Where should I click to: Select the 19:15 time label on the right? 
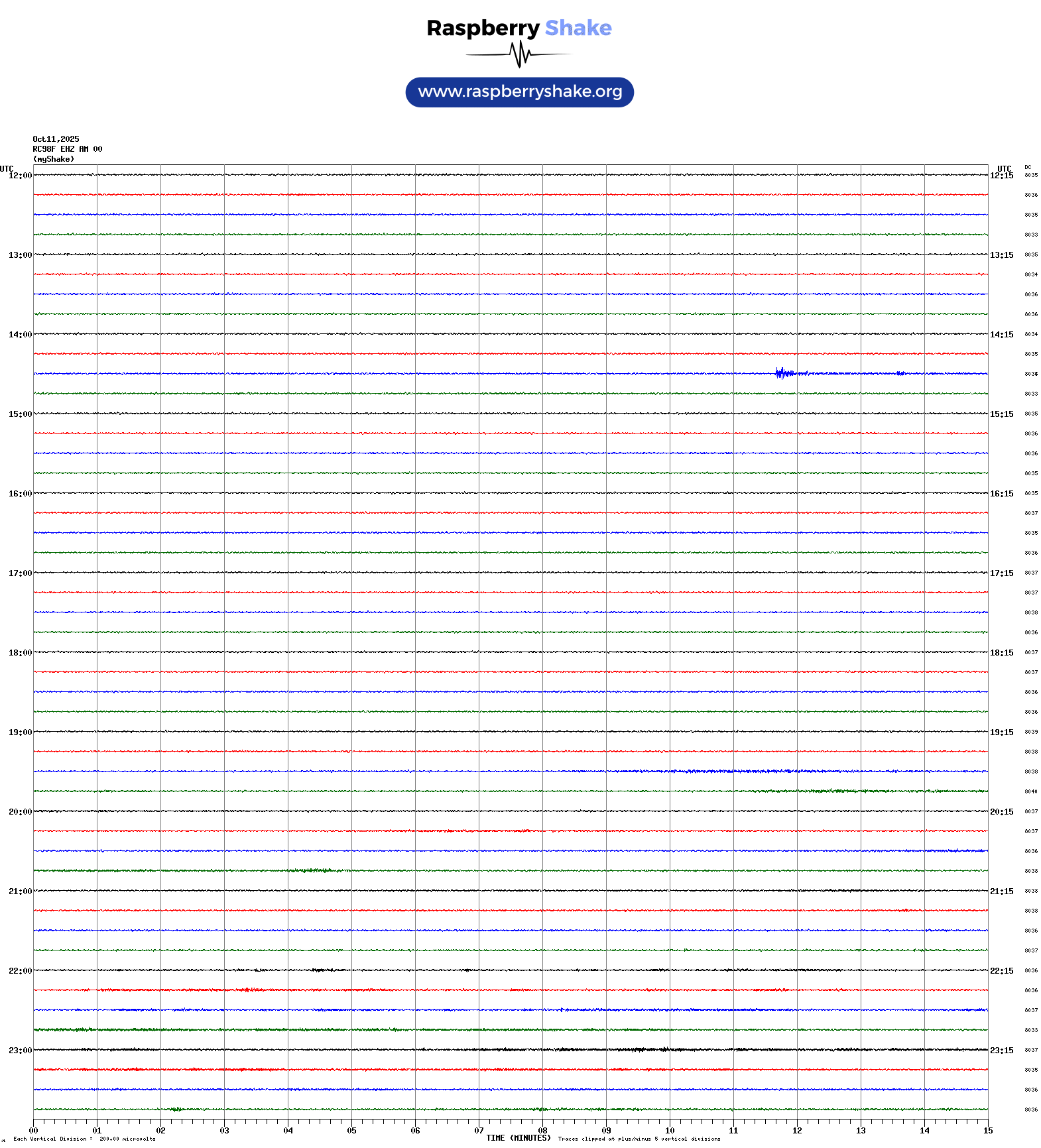pyautogui.click(x=1001, y=732)
